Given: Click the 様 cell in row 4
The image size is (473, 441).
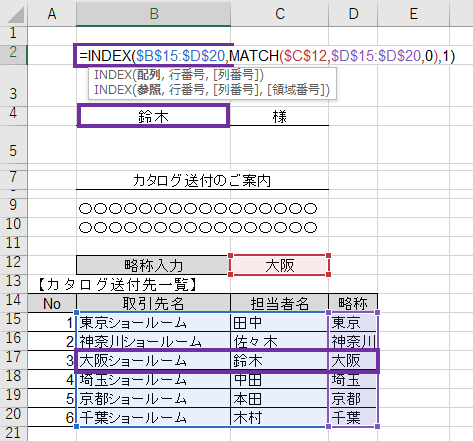Looking at the screenshot, I should pyautogui.click(x=279, y=116).
